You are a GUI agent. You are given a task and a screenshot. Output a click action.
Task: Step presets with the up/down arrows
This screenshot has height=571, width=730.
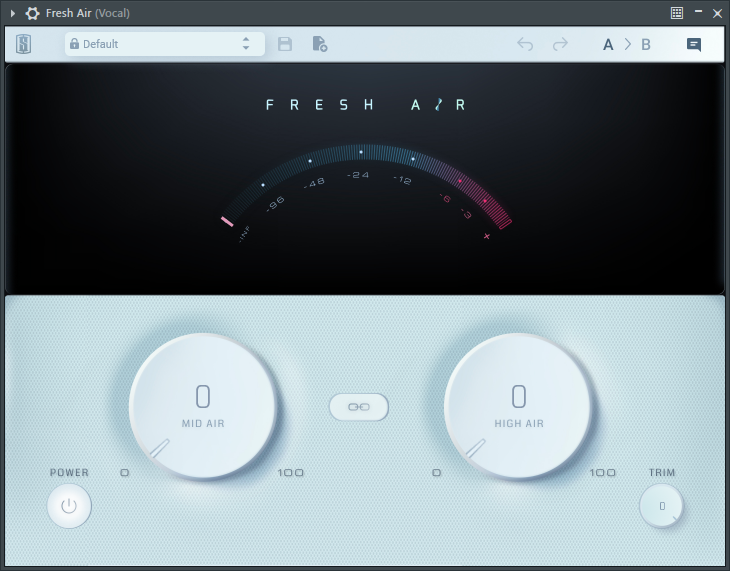click(246, 44)
